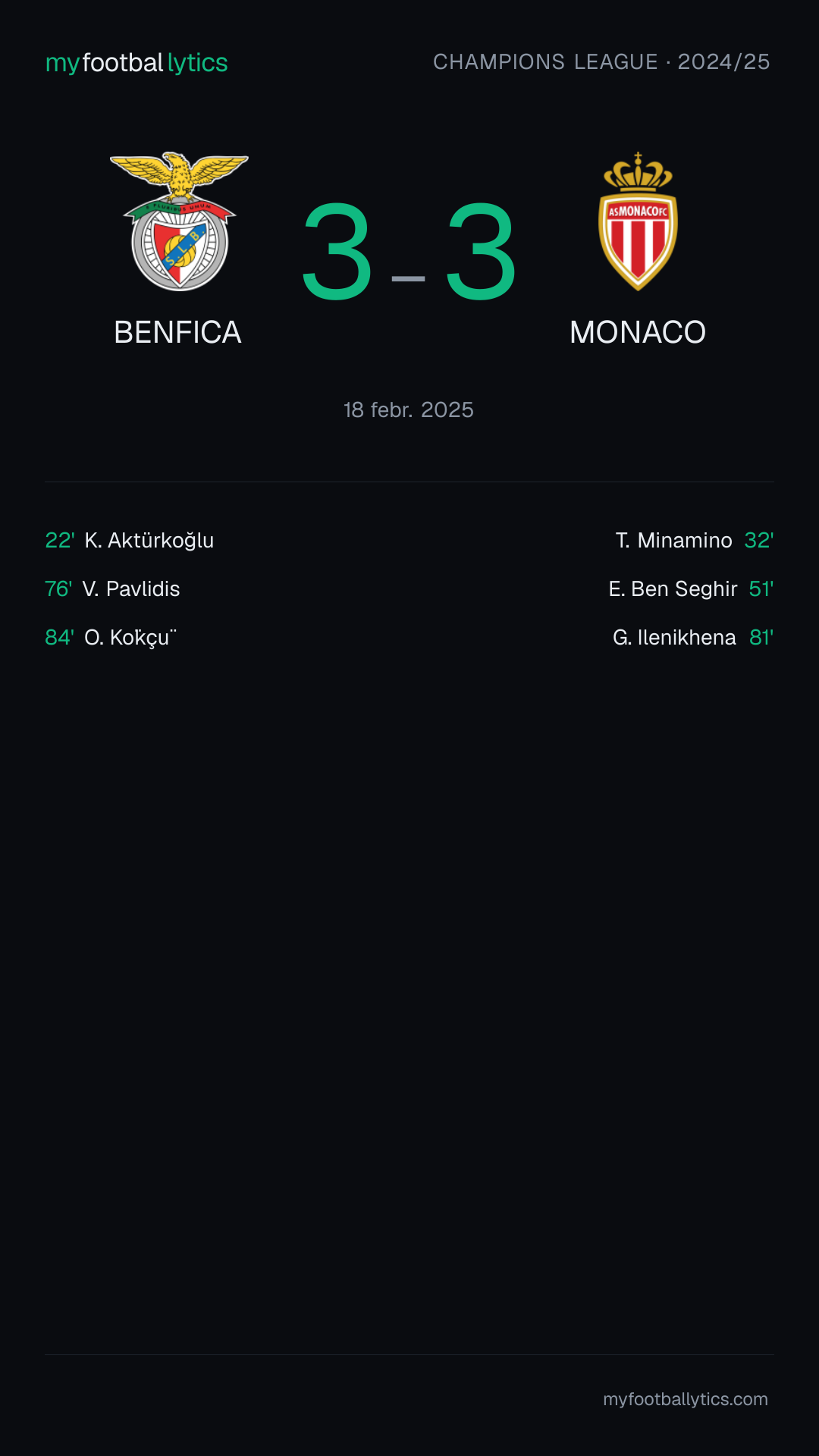819x1456 pixels.
Task: Click the 84' goal minute marker
Action: point(60,638)
